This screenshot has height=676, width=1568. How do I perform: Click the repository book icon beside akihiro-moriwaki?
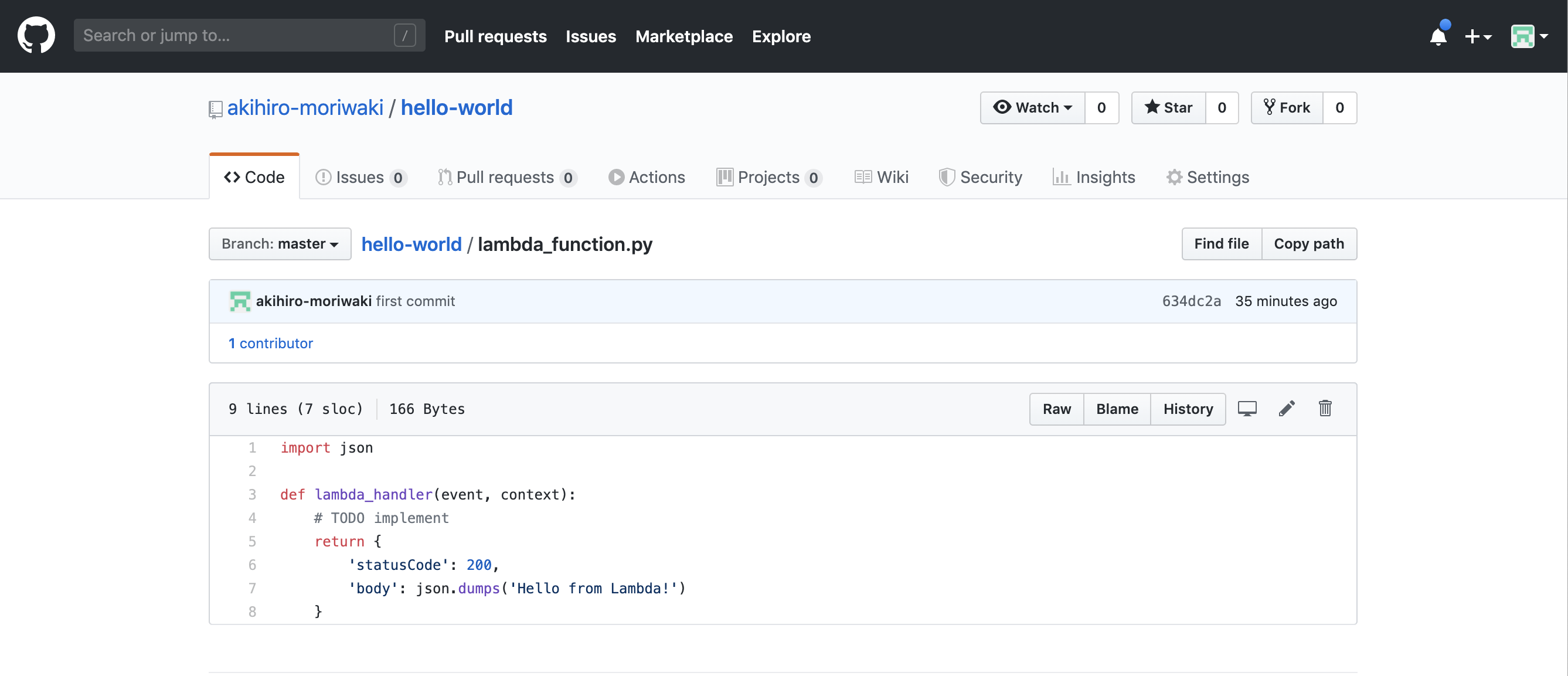pos(215,108)
